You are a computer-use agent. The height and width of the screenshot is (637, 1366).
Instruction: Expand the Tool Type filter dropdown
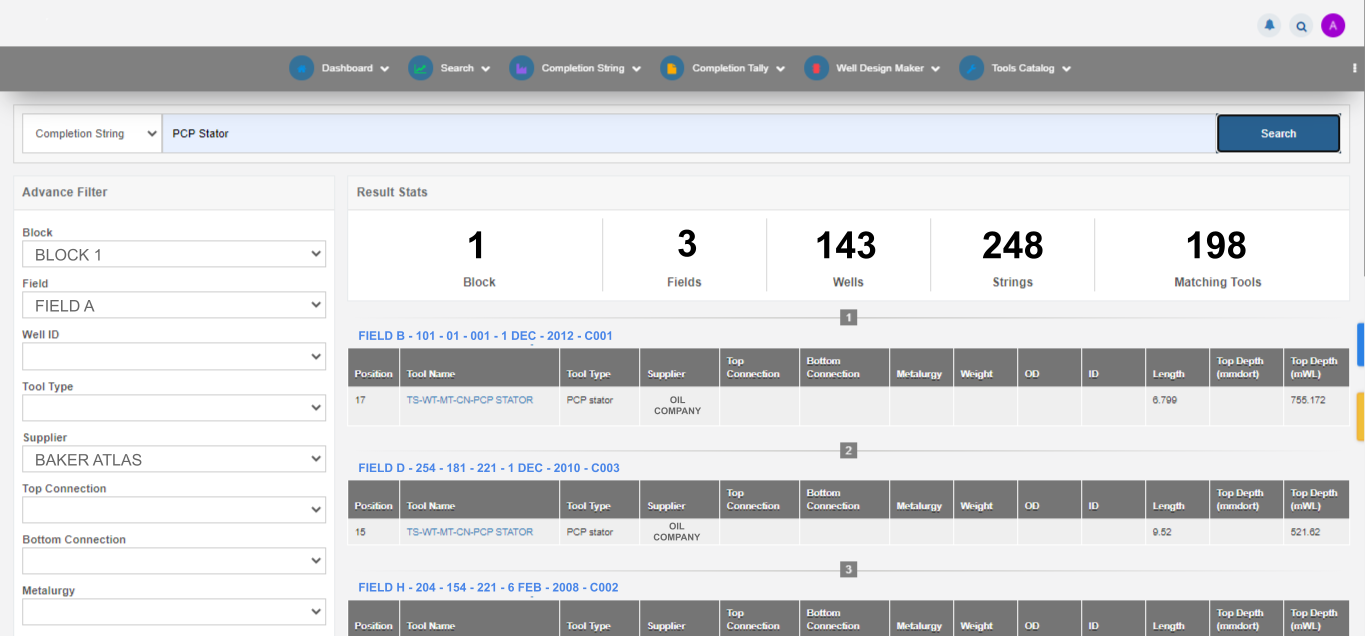tap(174, 407)
